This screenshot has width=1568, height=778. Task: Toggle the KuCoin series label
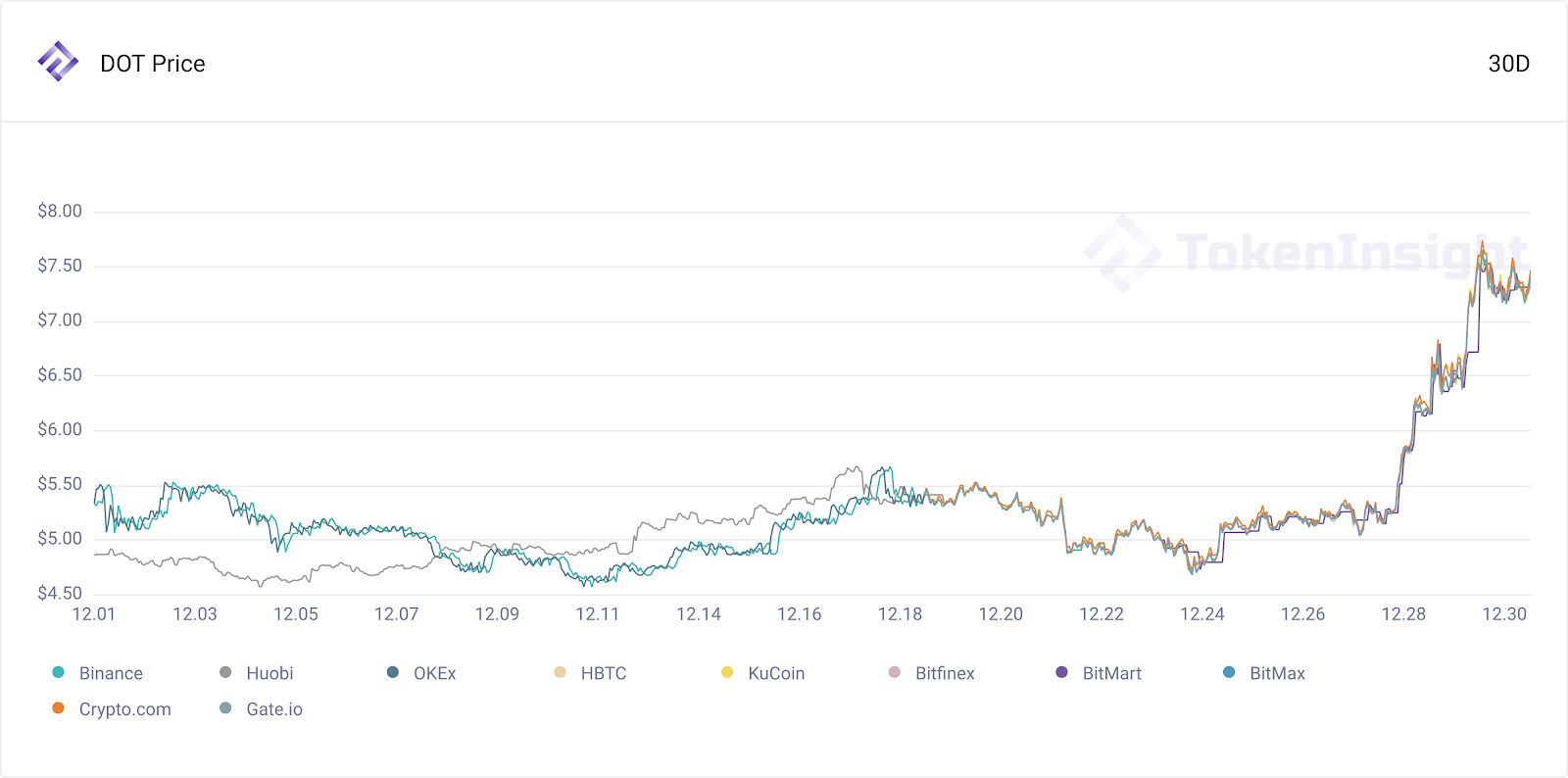(776, 673)
